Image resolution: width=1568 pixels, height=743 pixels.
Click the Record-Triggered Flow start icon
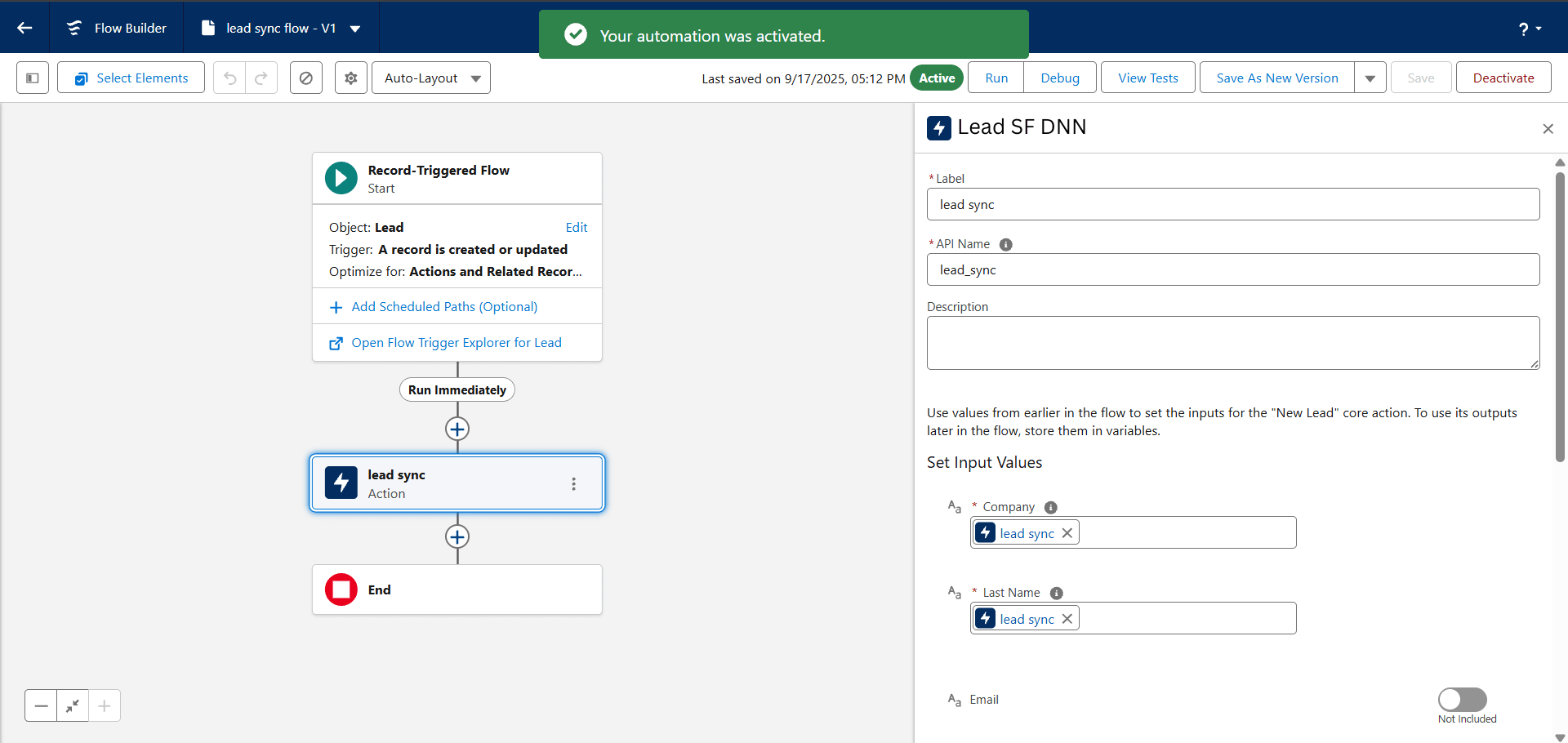click(341, 178)
